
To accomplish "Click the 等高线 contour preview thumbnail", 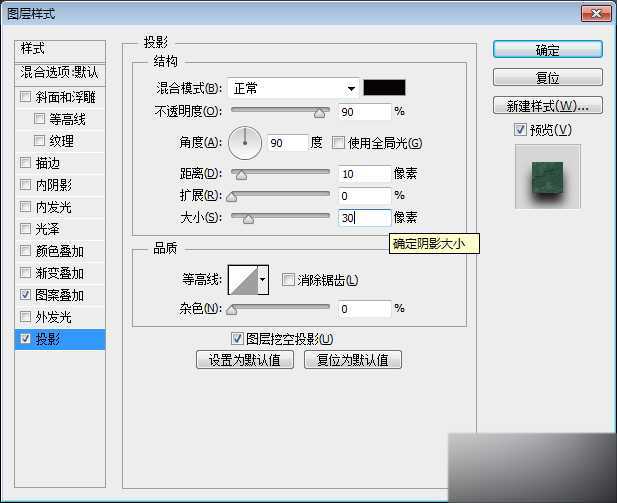I will [243, 280].
